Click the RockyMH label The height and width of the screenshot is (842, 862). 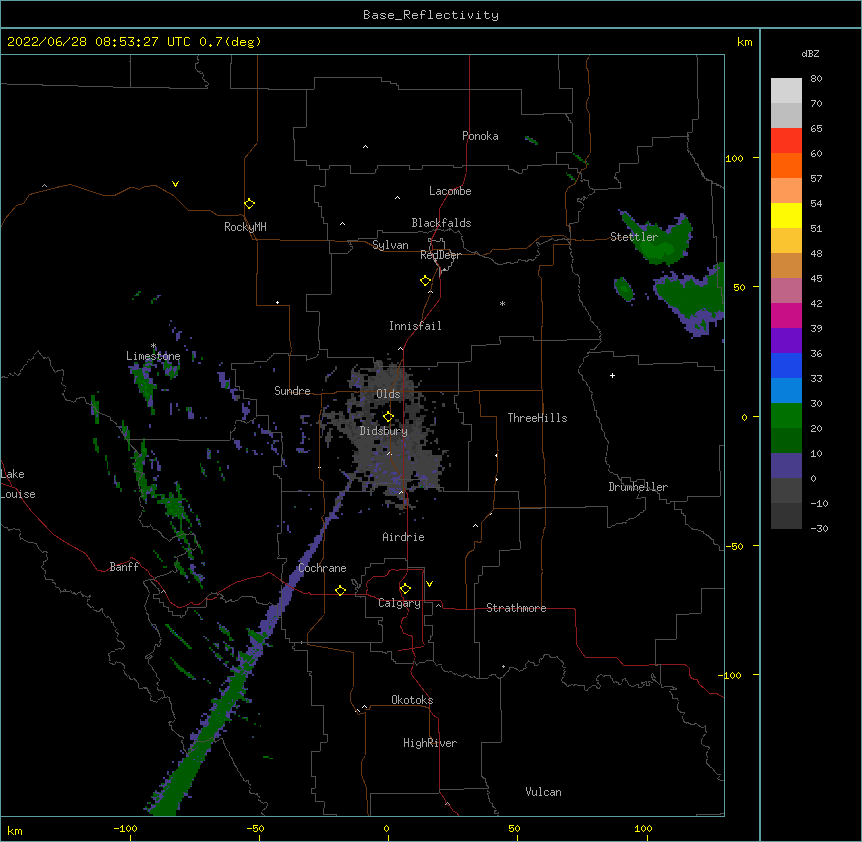click(x=245, y=227)
